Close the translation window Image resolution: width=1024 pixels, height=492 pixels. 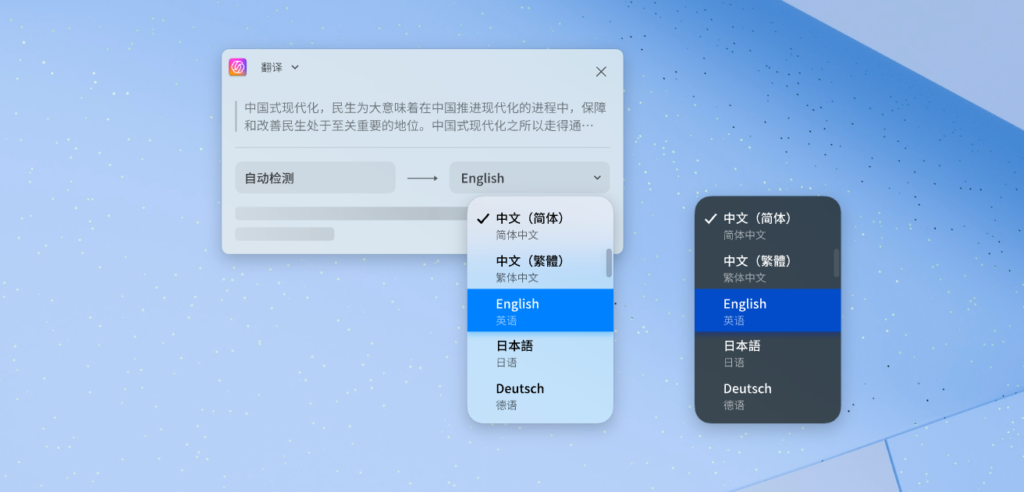coord(601,72)
